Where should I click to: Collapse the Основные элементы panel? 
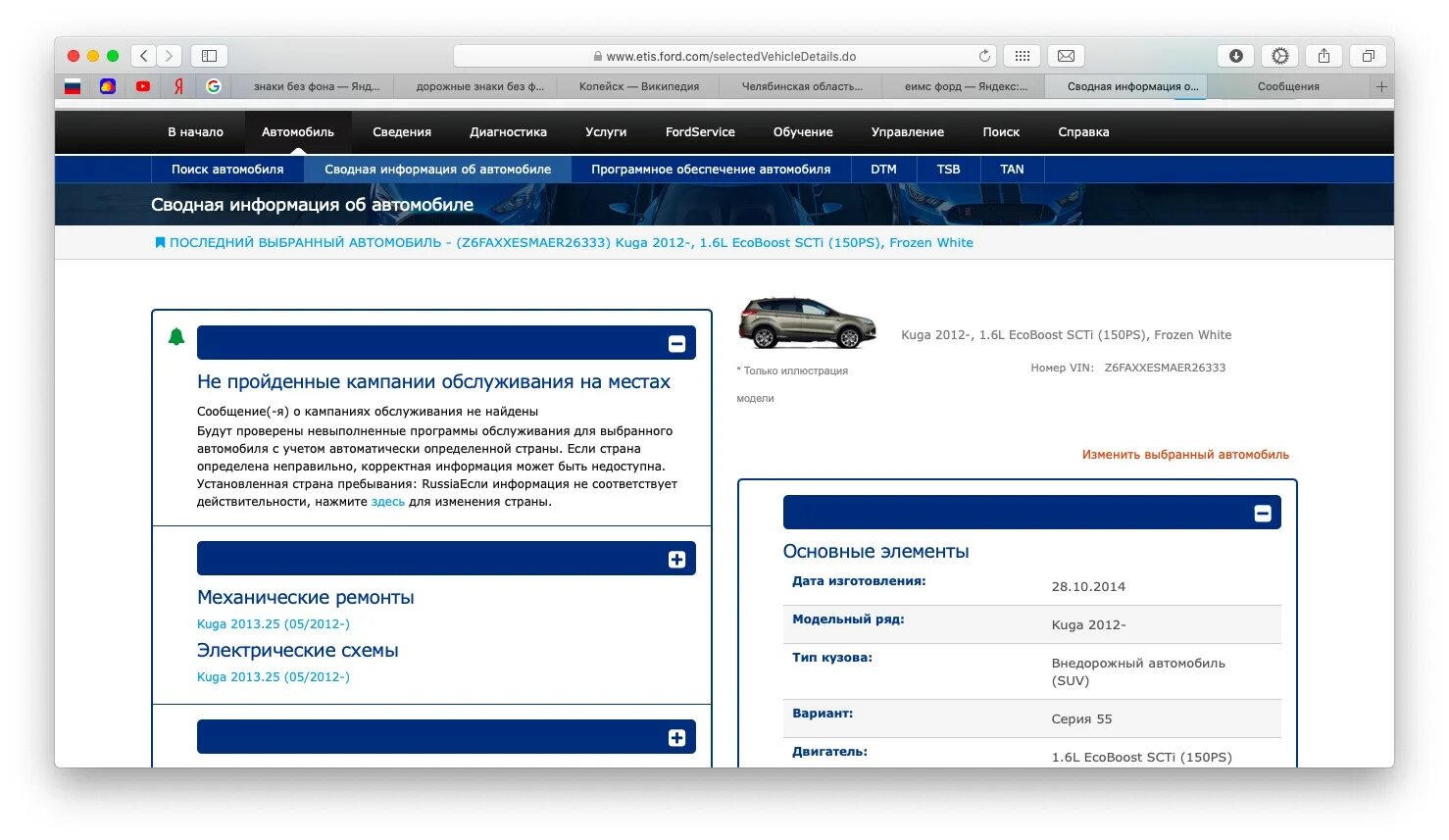point(1263,513)
